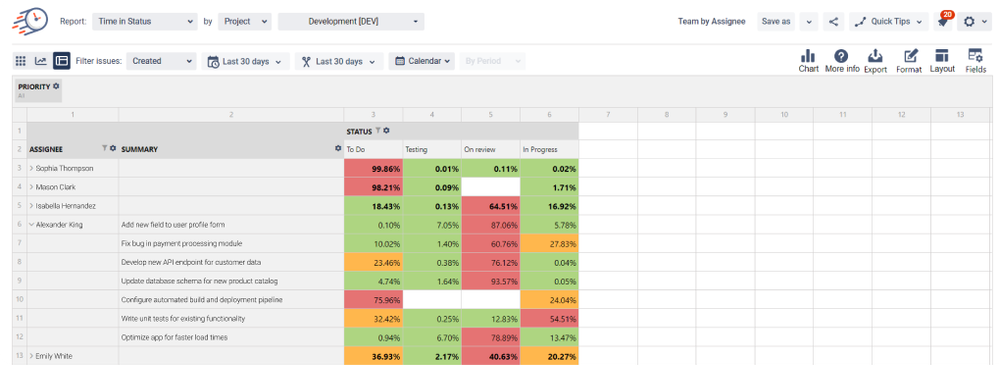Screen dimensions: 999x365
Task: Expand the Sophia Thompson row
Action: [x=31, y=169]
